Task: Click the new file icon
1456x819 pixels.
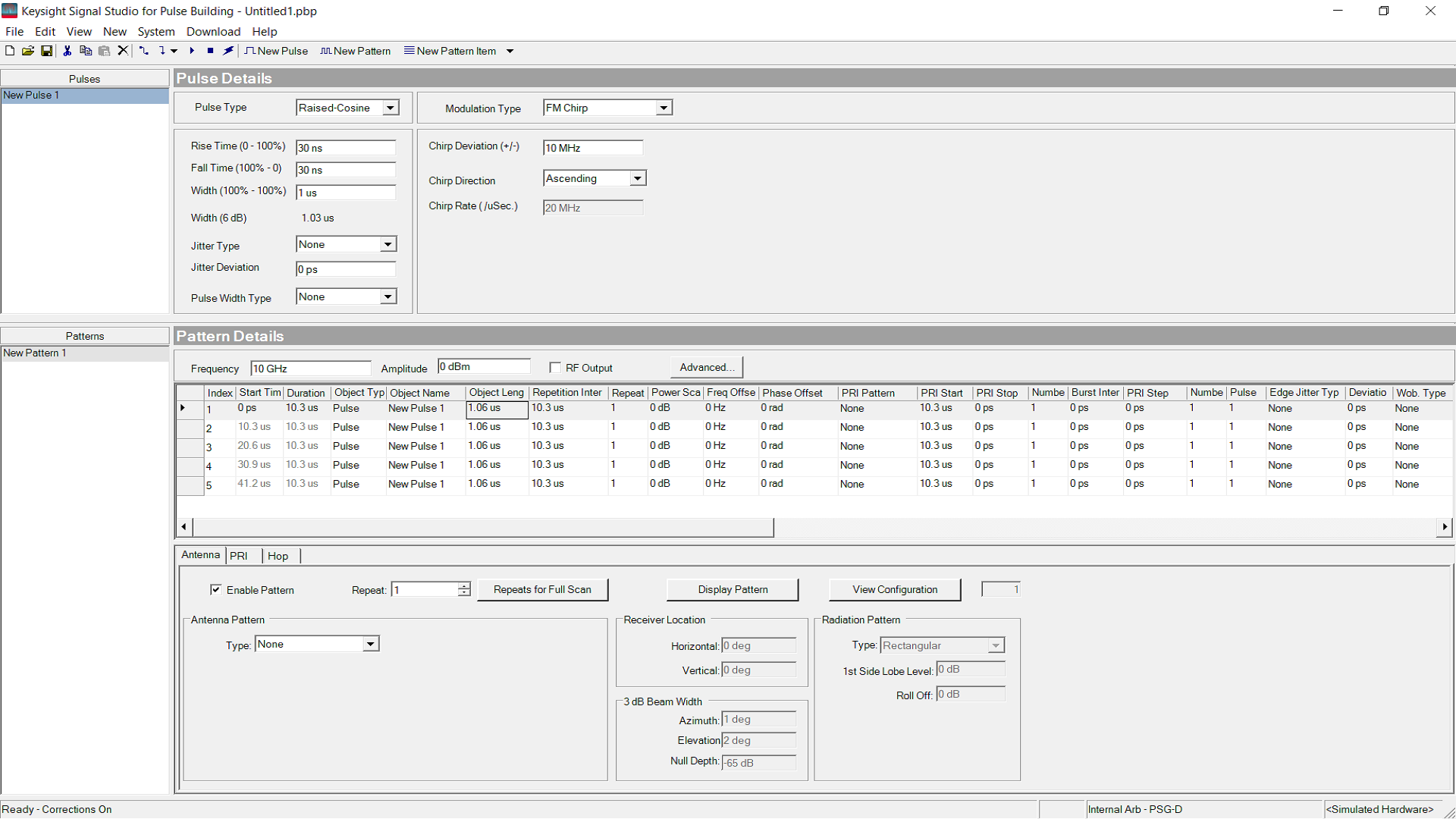Action: coord(10,51)
